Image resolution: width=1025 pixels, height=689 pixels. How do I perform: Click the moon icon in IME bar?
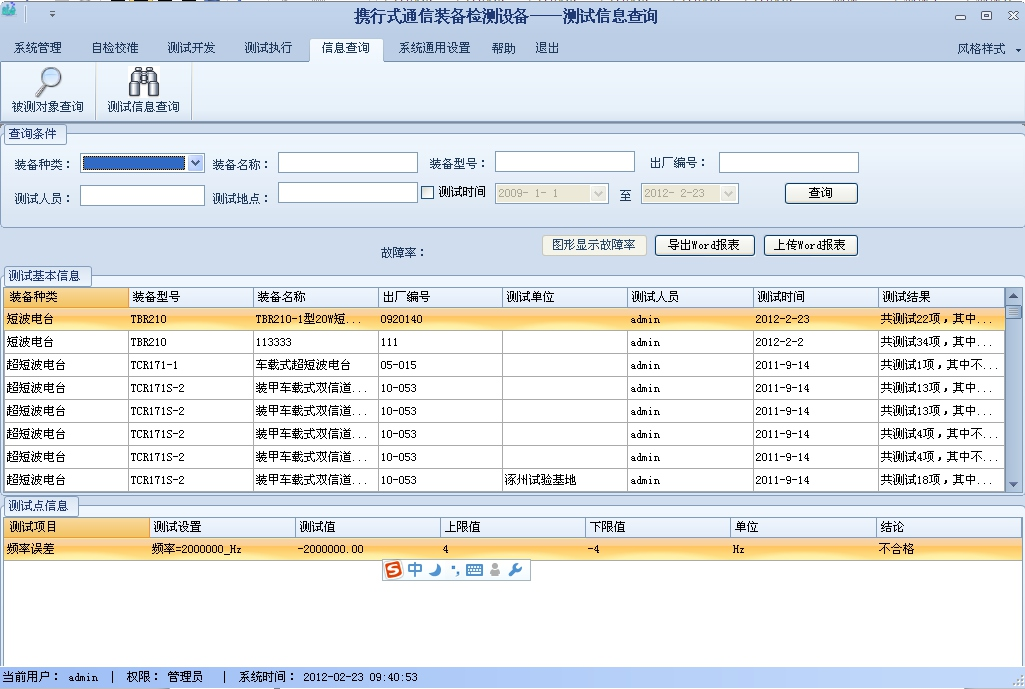coord(435,570)
